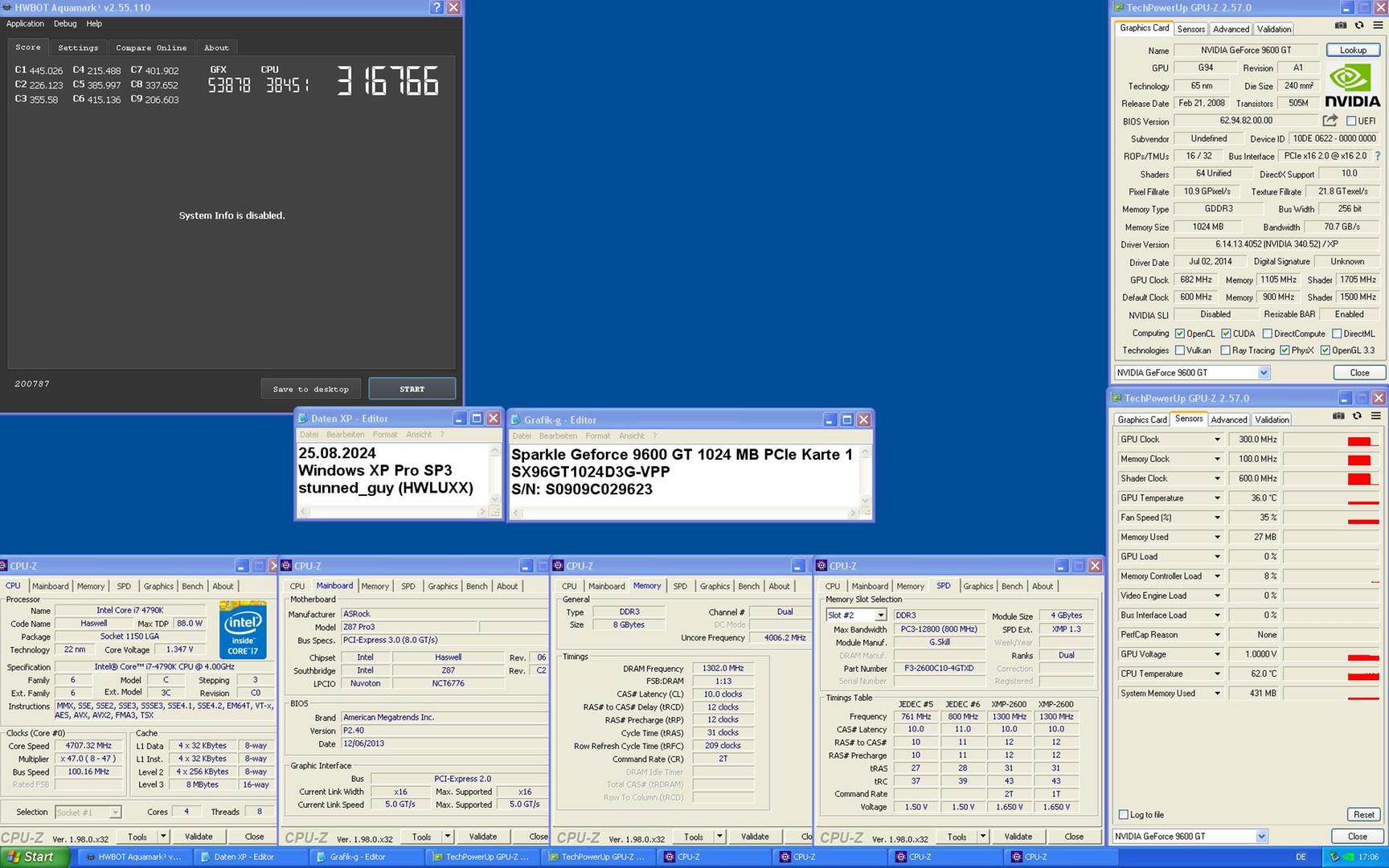This screenshot has width=1389, height=868.
Task: Toggle the CUDA checkbox
Action: (x=1226, y=334)
